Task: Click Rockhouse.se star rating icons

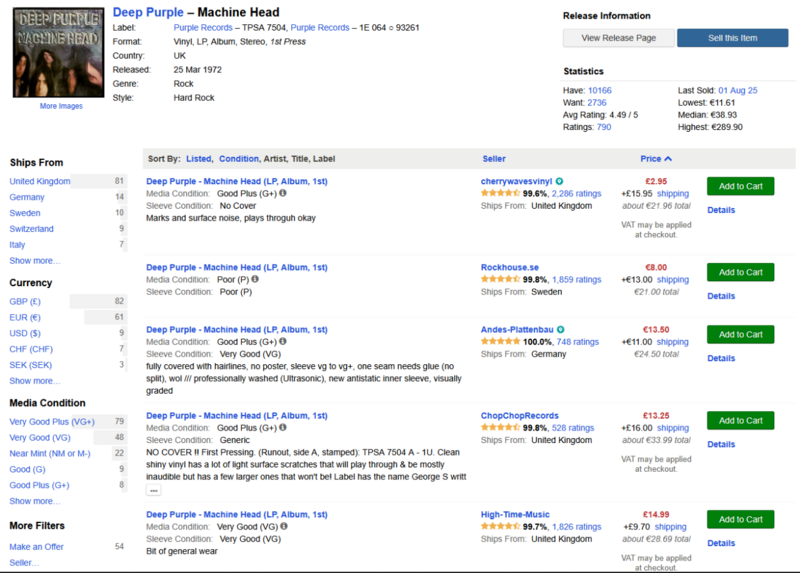Action: [500, 280]
